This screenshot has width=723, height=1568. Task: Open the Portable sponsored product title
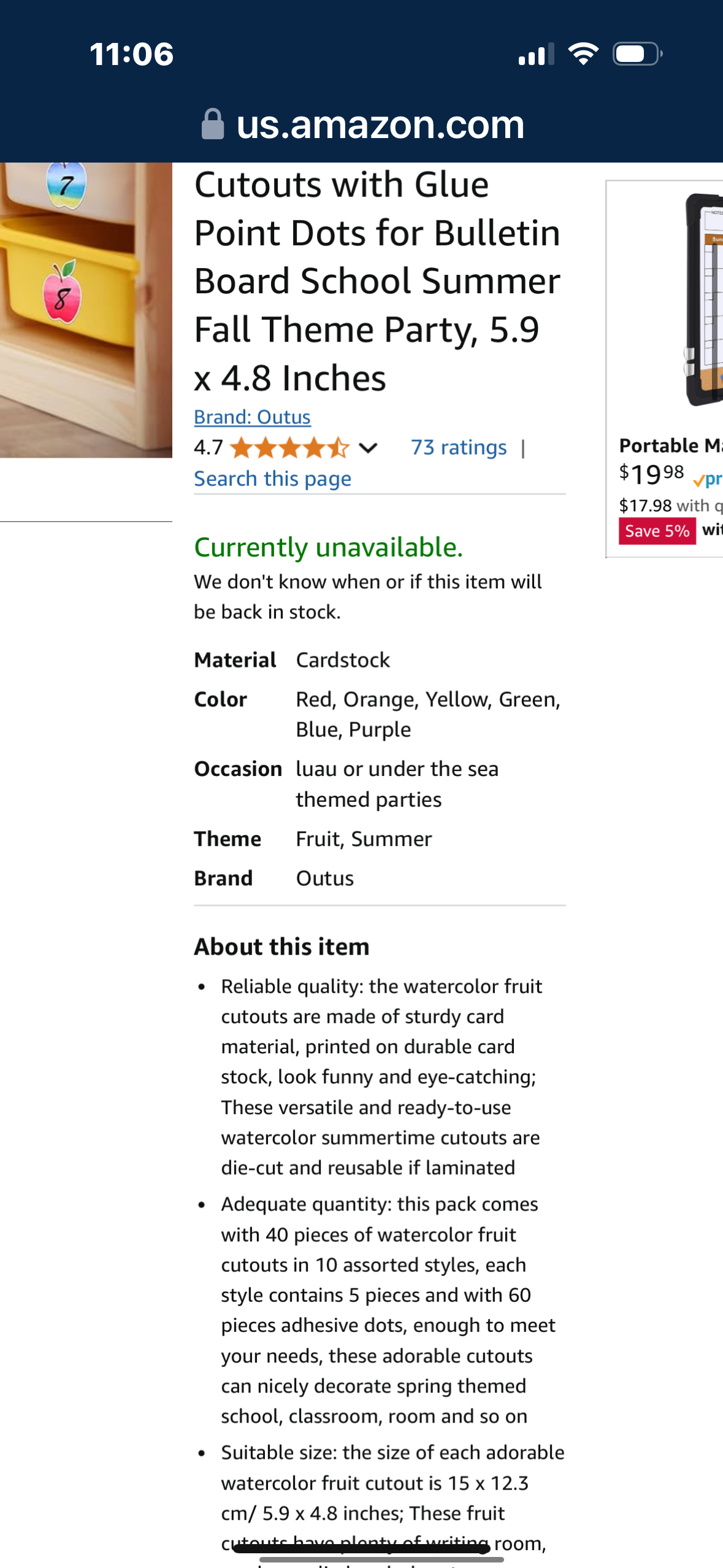coord(670,445)
